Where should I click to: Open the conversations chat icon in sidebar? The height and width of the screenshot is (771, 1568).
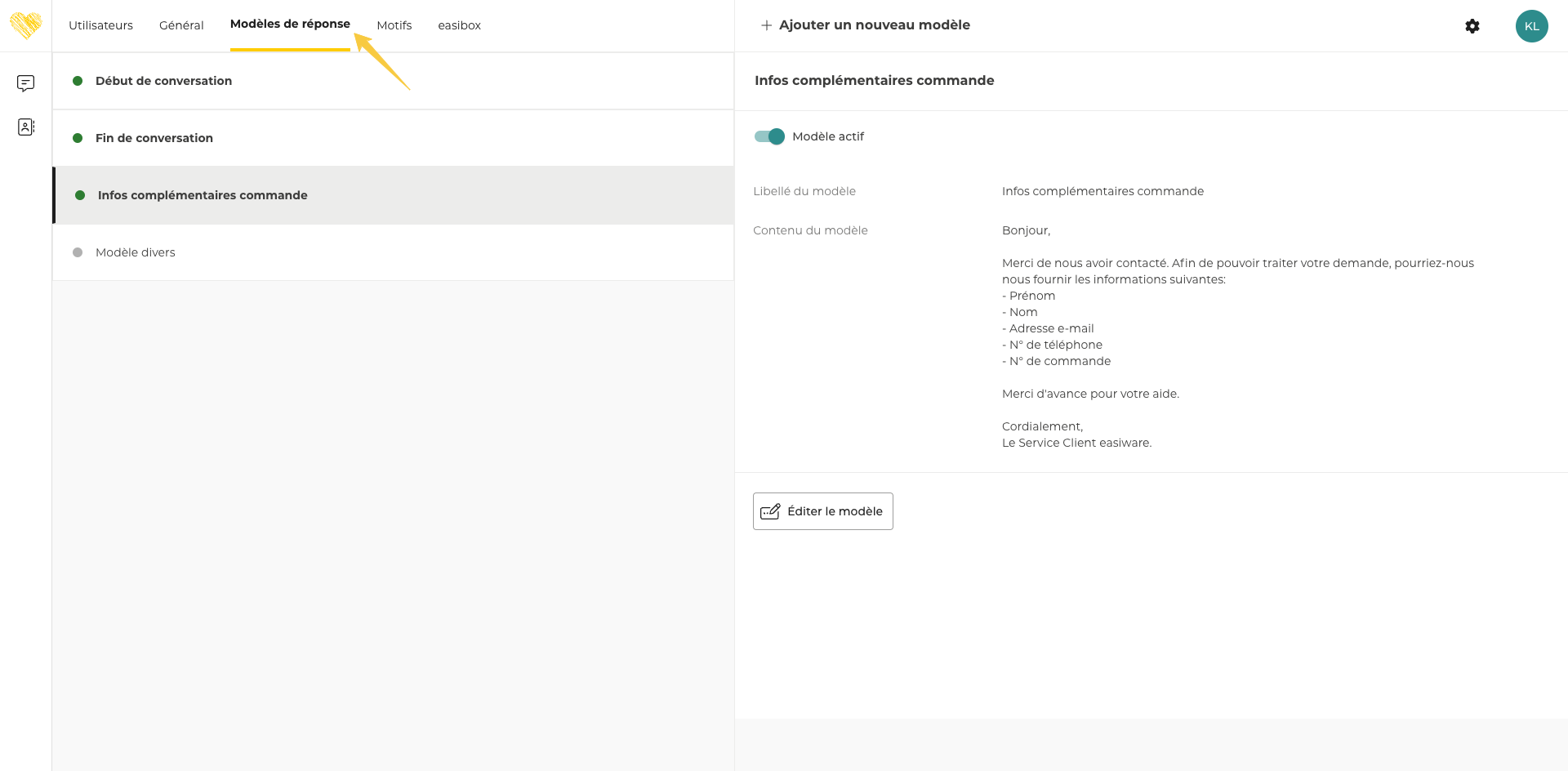(x=25, y=83)
